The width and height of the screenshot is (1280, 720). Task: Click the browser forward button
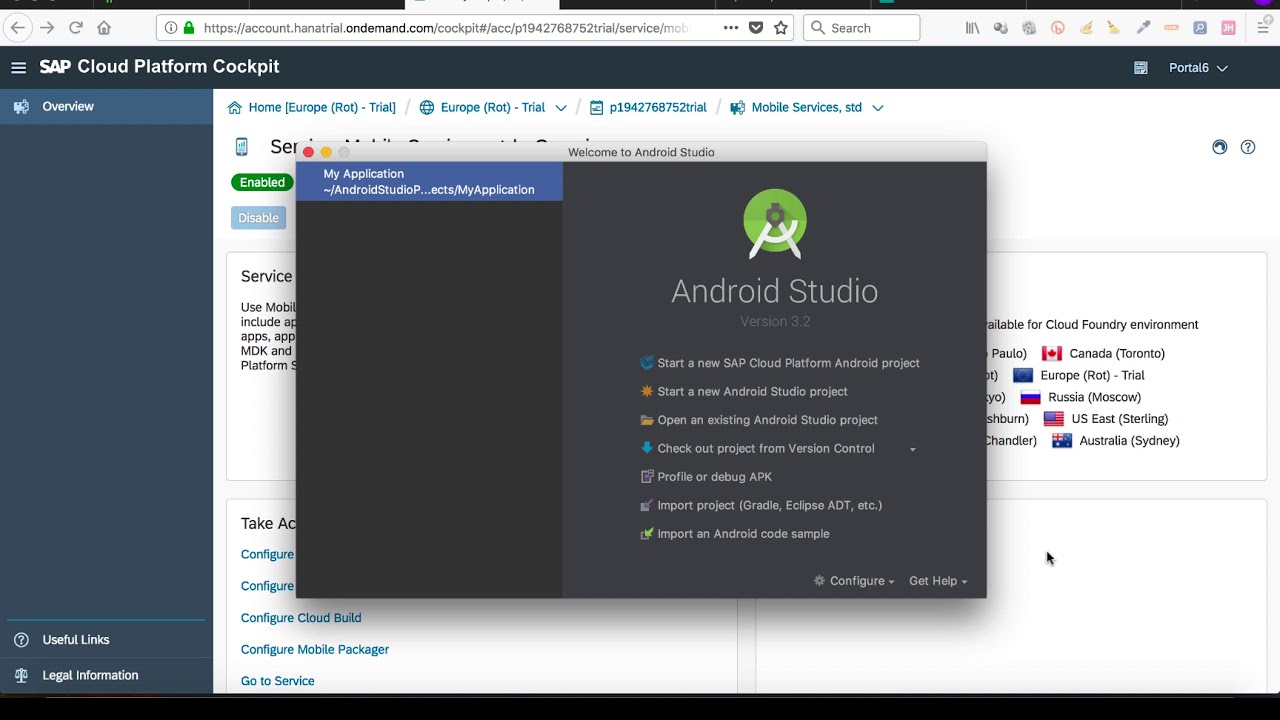(x=47, y=28)
